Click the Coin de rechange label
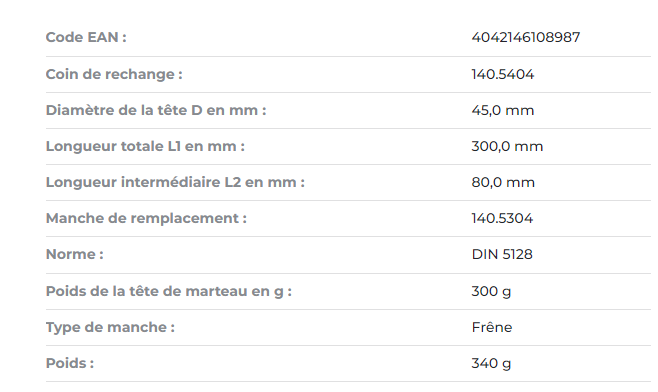The height and width of the screenshot is (392, 658). 114,74
